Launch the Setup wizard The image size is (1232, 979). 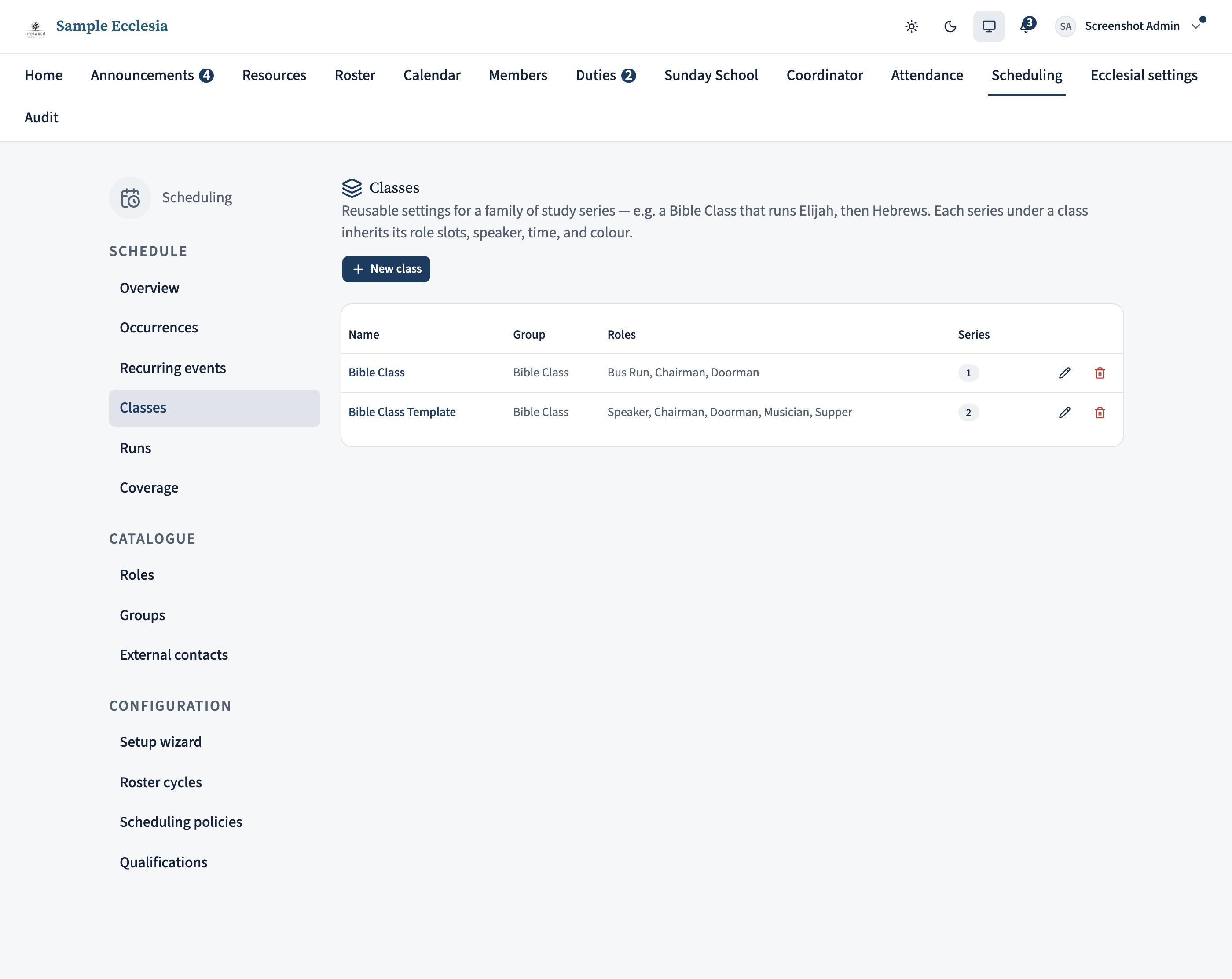click(x=214, y=742)
